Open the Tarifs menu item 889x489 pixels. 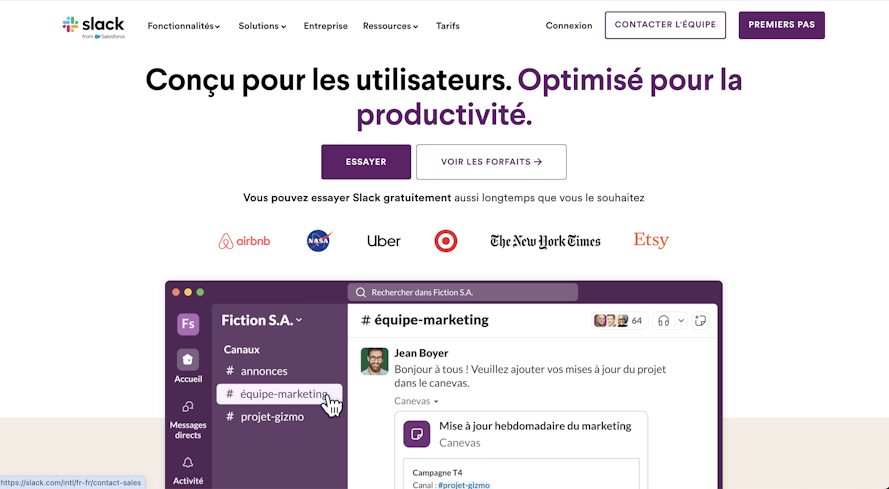coord(447,26)
